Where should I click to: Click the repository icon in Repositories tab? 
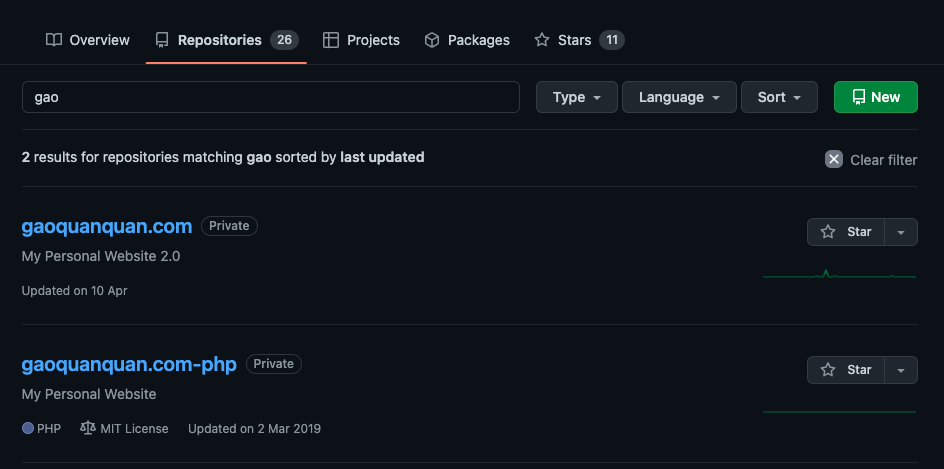162,40
